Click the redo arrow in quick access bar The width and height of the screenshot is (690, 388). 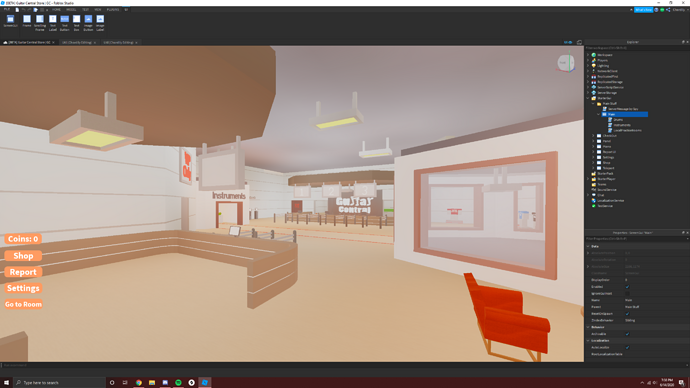click(x=29, y=10)
